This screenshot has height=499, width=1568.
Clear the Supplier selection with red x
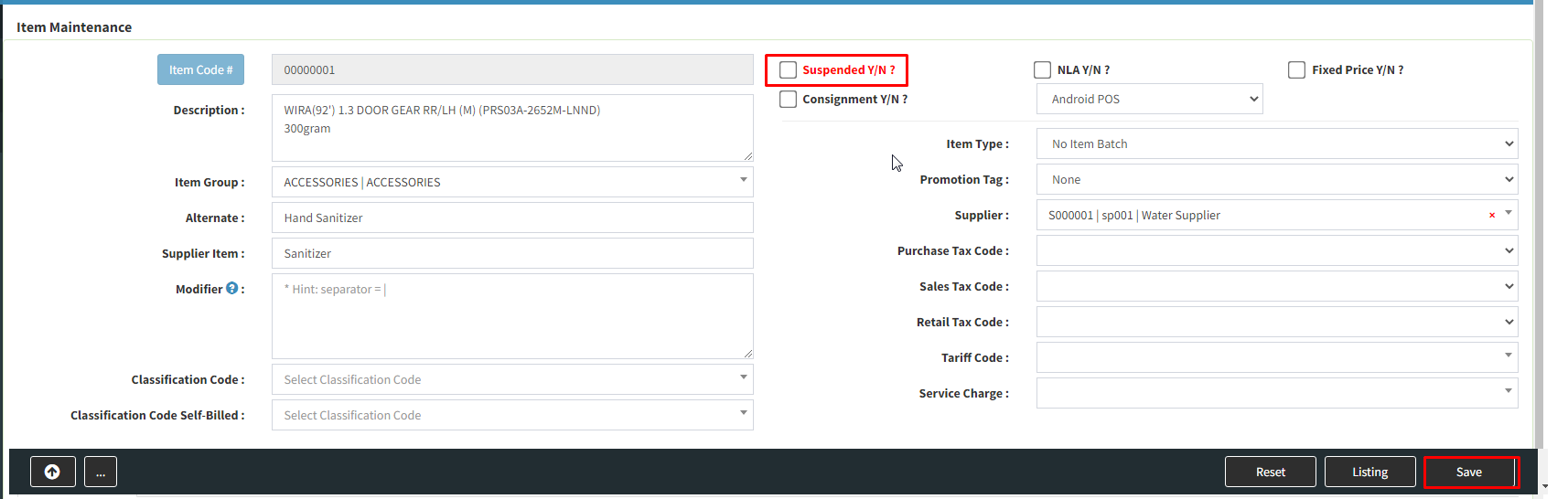(x=1492, y=216)
